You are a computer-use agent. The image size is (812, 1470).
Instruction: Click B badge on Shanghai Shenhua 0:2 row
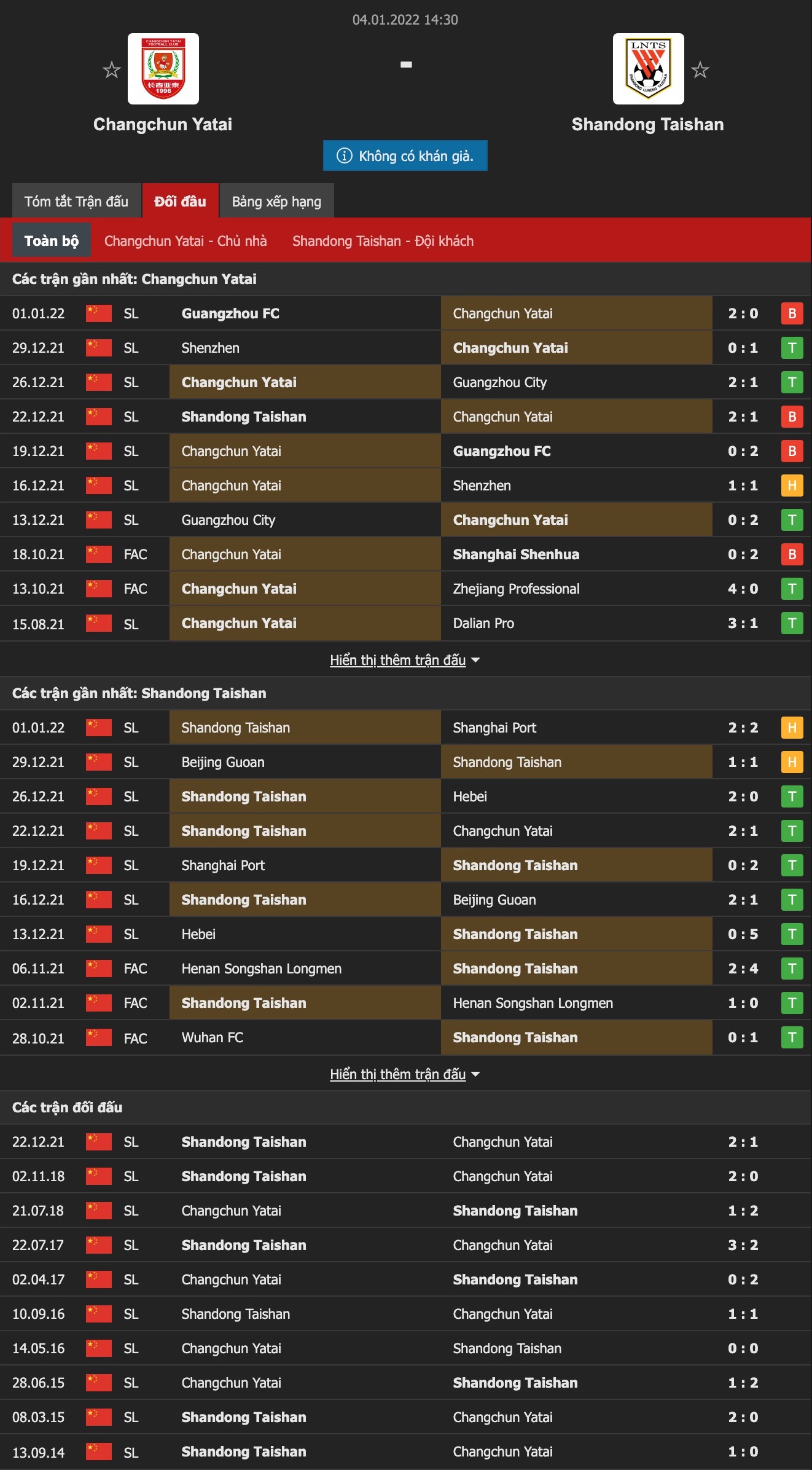point(792,554)
